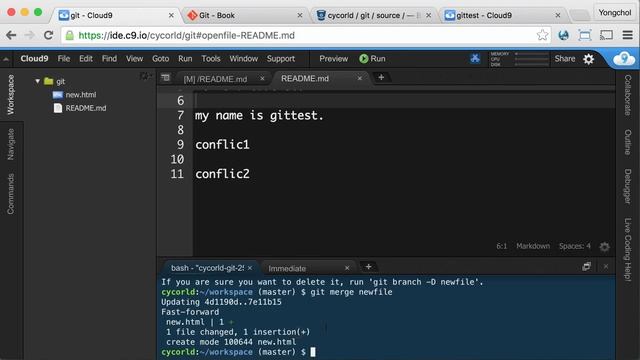This screenshot has width=640, height=360.
Task: Toggle the Commands side panel
Action: tap(11, 194)
